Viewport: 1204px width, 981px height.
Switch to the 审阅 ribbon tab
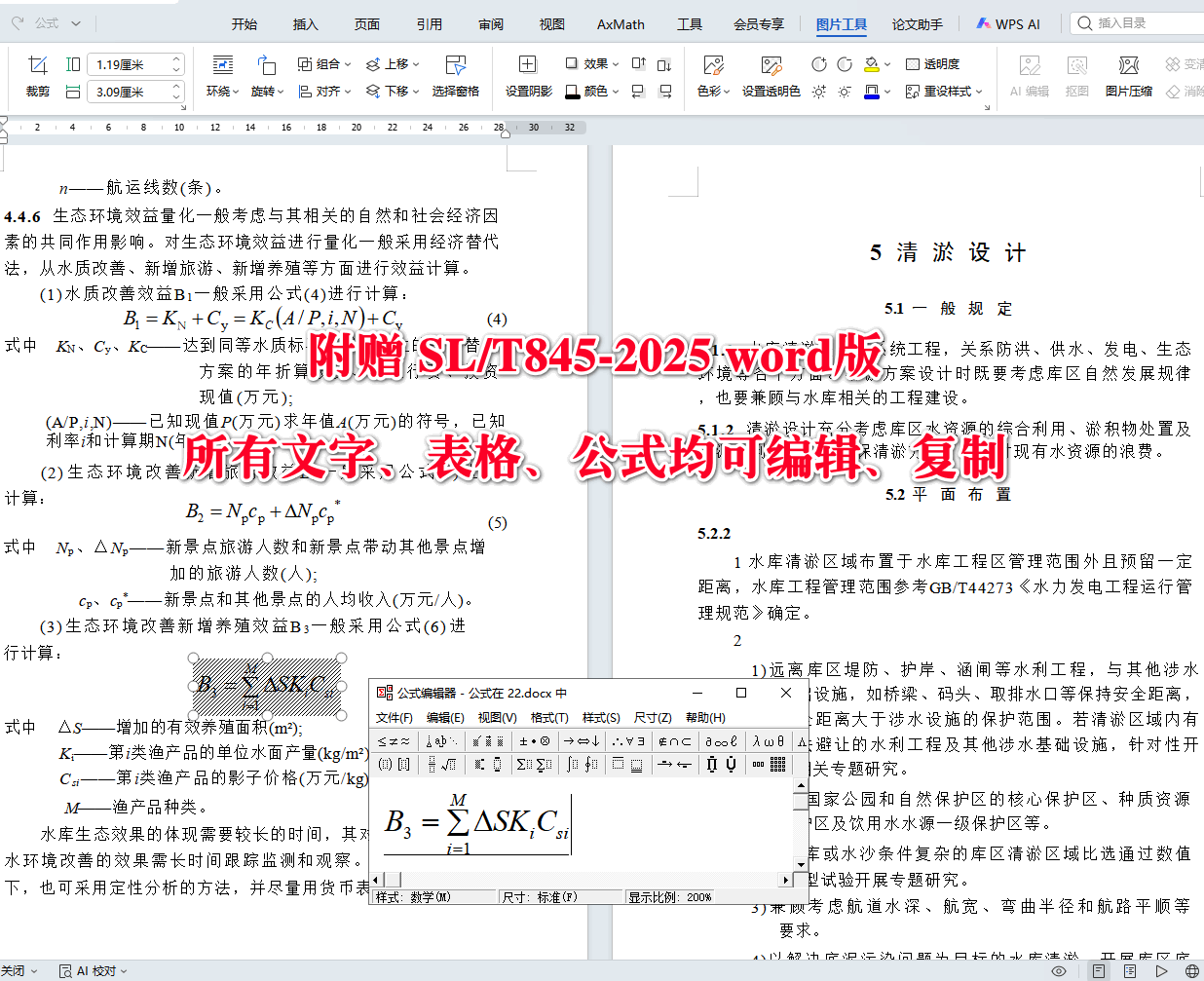tap(491, 24)
